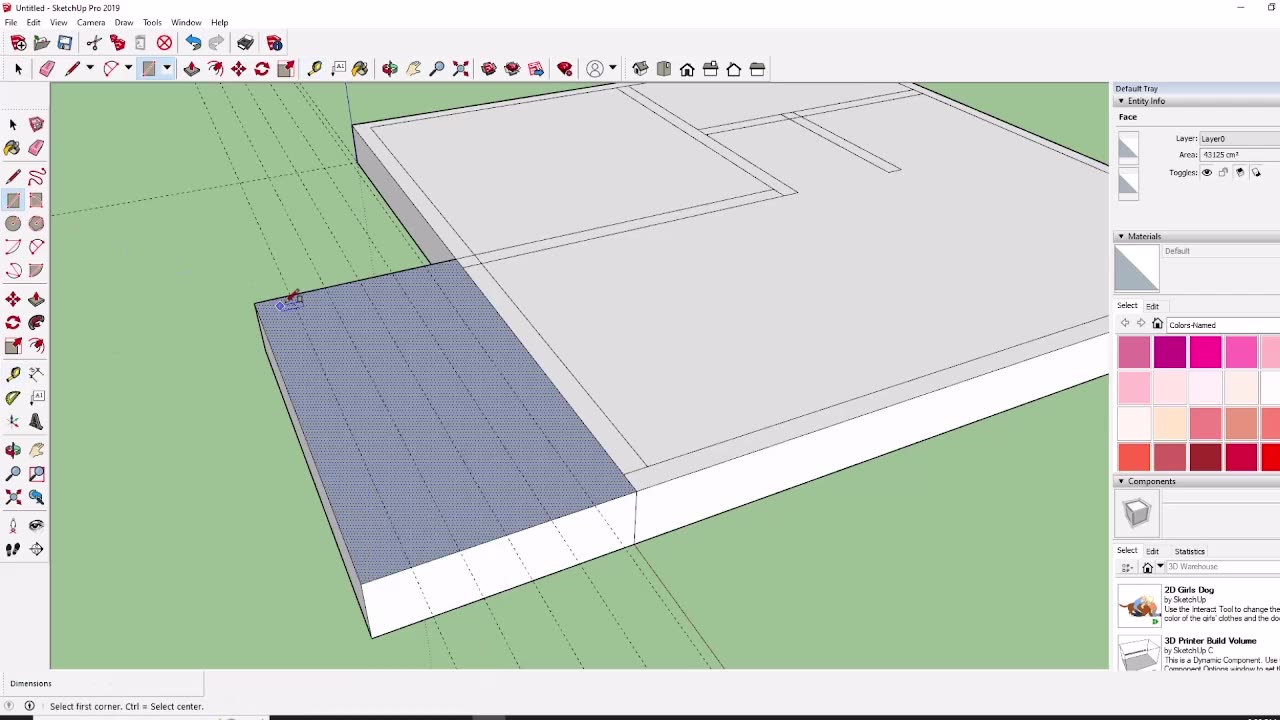Select the Push/Pull tool in top toolbar
The height and width of the screenshot is (720, 1280).
[191, 69]
